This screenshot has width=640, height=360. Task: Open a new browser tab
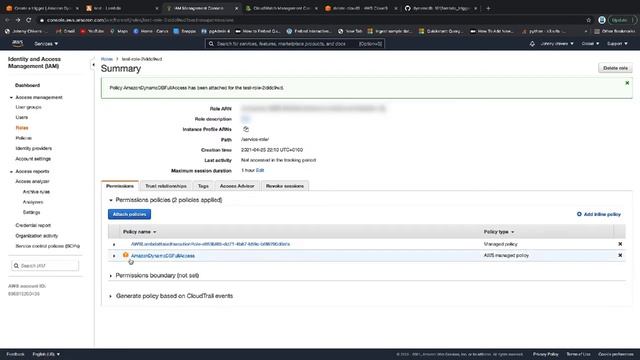tap(488, 8)
